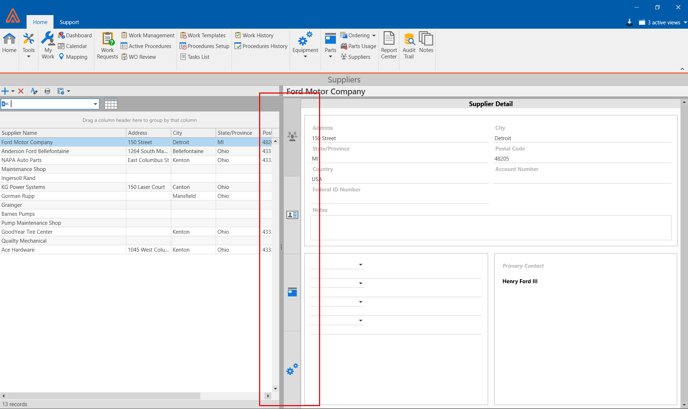Select contacts card icon in side strip
This screenshot has width=688, height=409.
(292, 215)
